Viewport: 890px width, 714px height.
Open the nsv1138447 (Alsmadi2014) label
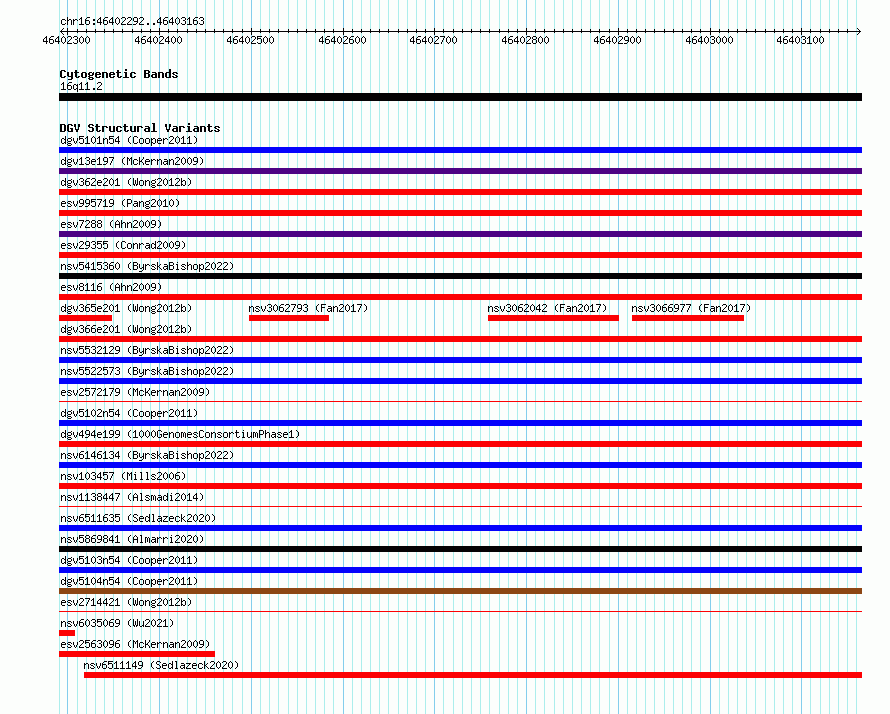(x=132, y=497)
